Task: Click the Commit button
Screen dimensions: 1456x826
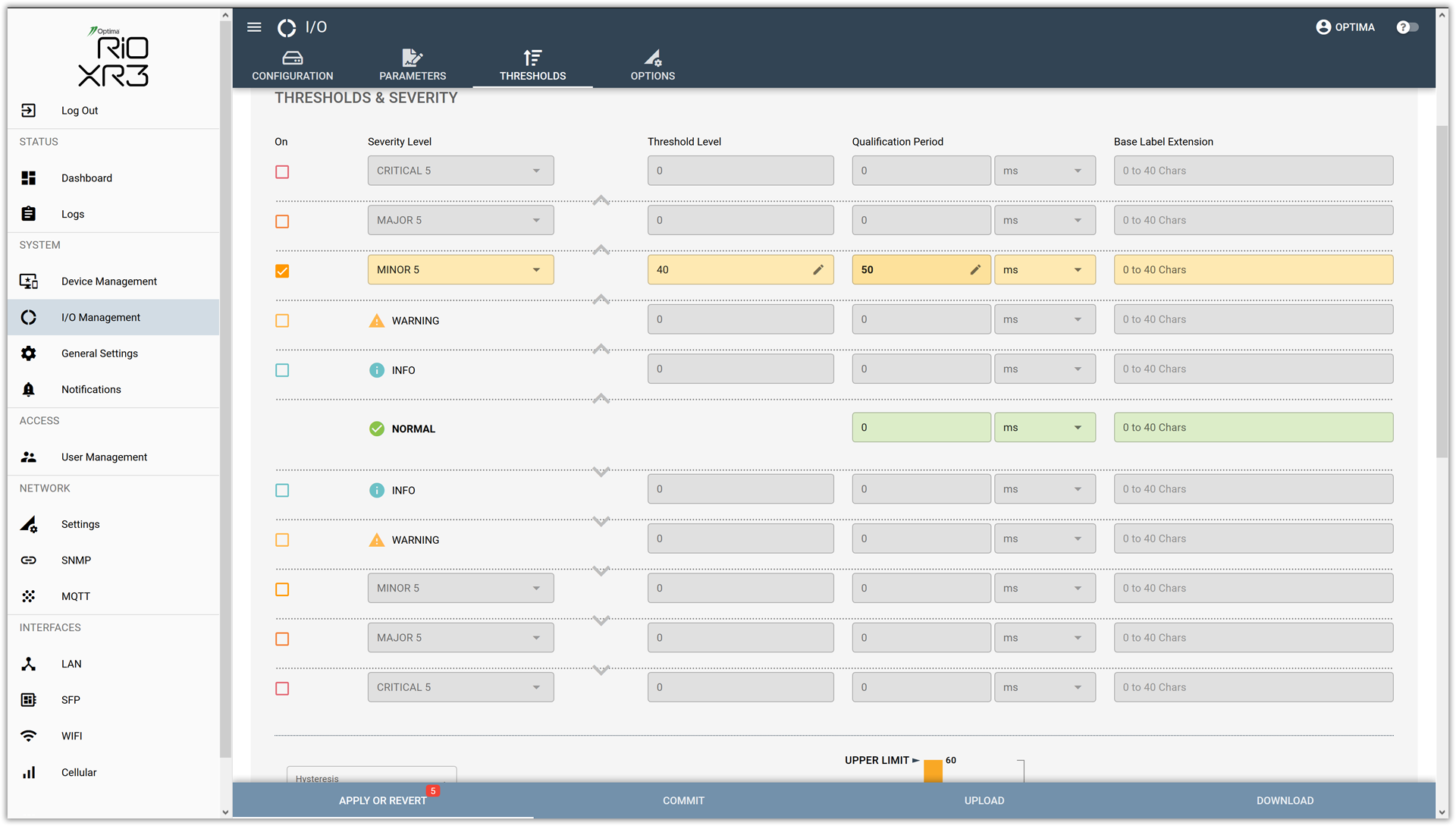Action: [x=683, y=800]
